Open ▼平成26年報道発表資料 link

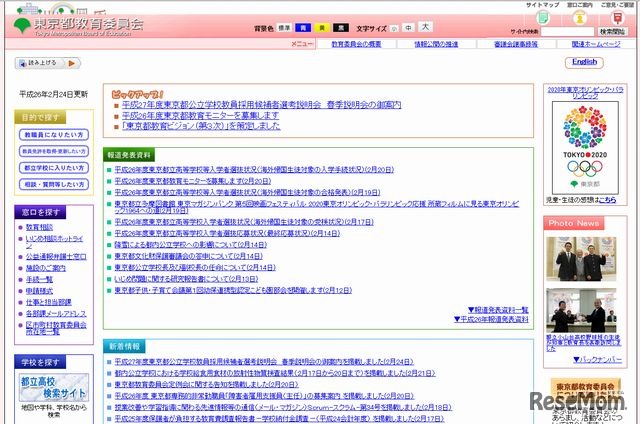[x=491, y=320]
